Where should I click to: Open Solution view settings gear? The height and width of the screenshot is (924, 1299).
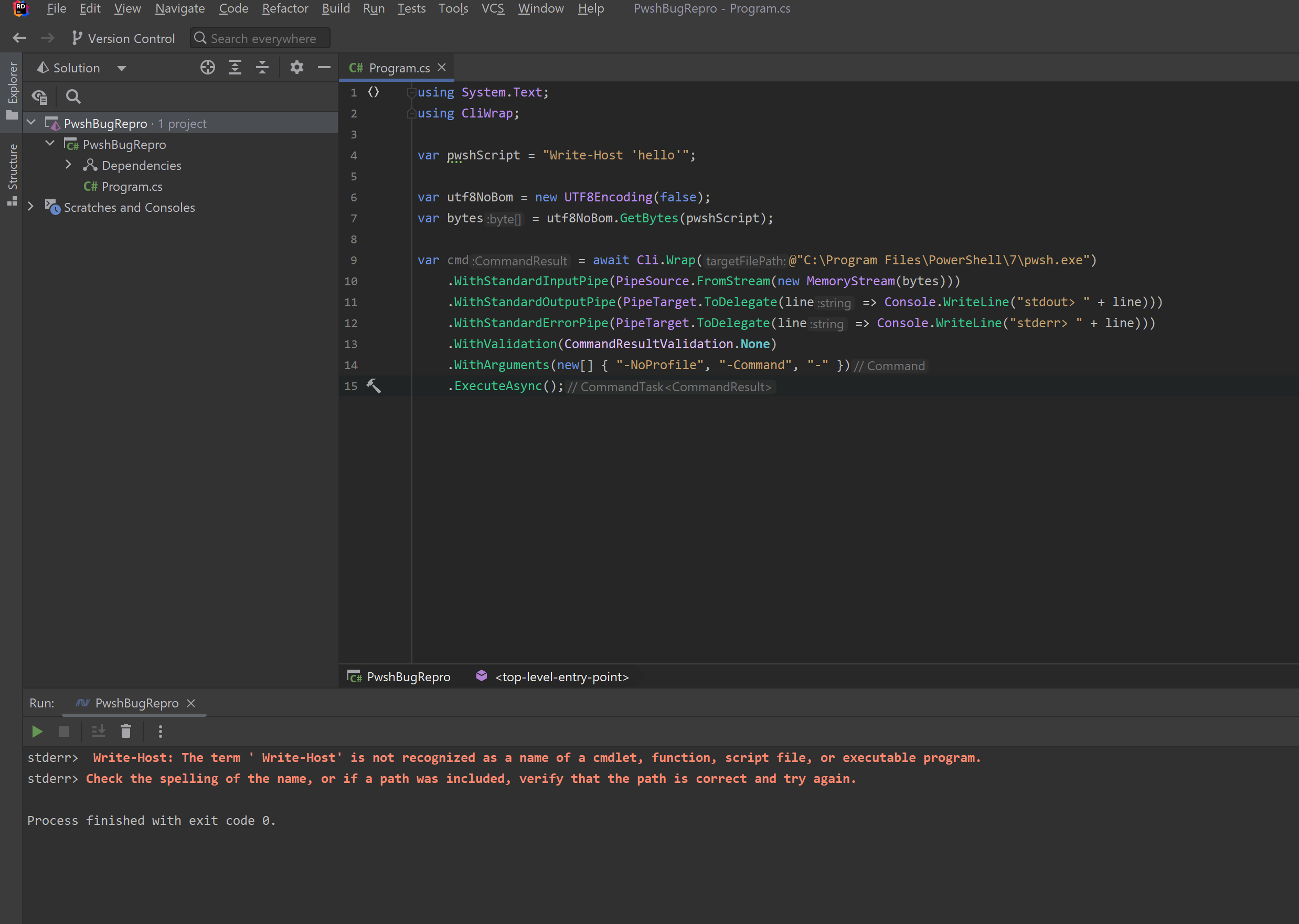pos(296,67)
